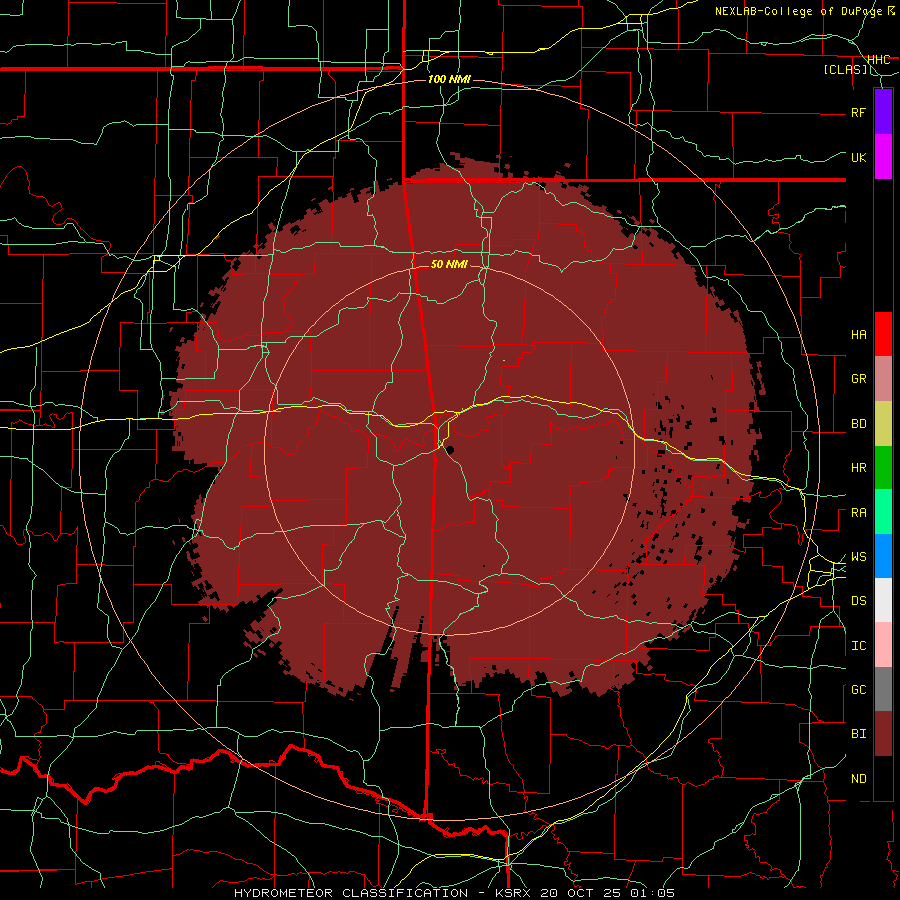Click the BD legend label
900x900 pixels.
[x=858, y=424]
